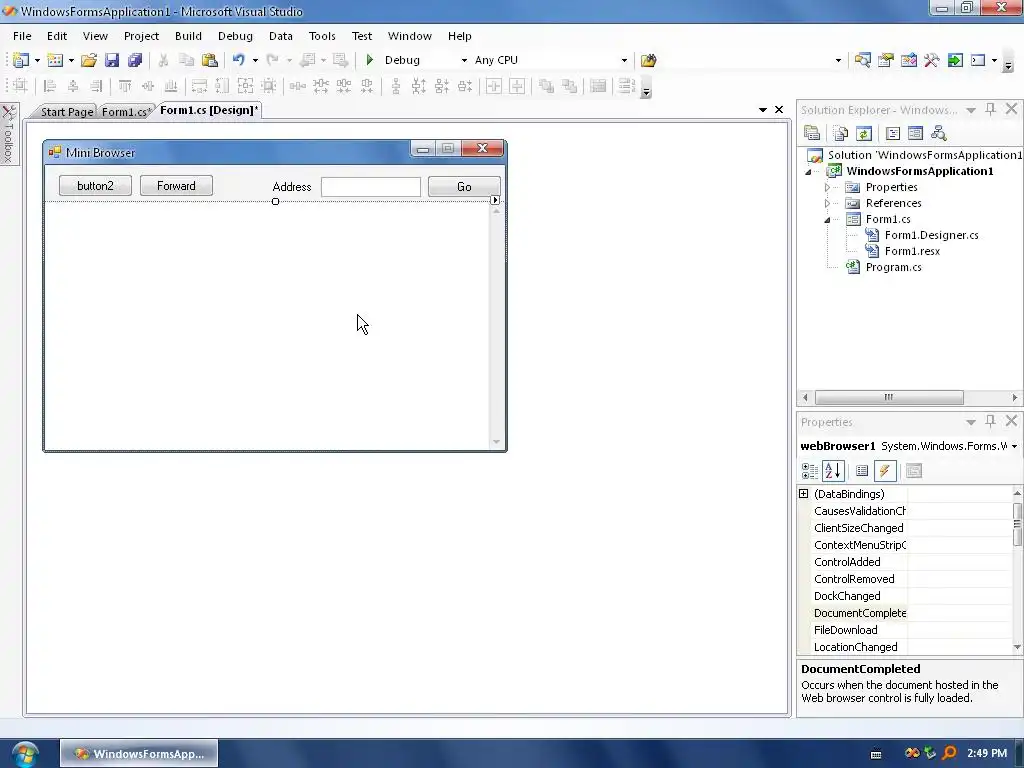Start debugging with the green play arrow
This screenshot has height=768, width=1024.
370,60
